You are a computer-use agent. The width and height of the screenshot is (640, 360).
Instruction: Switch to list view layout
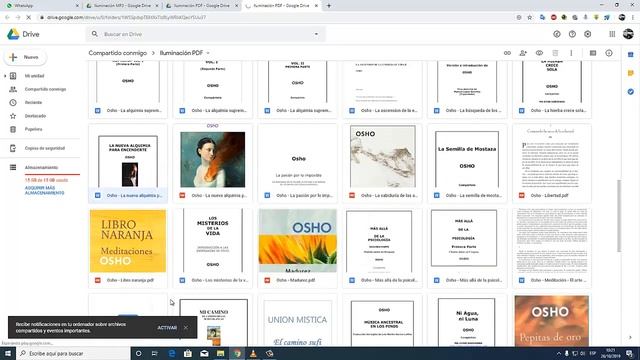593,53
